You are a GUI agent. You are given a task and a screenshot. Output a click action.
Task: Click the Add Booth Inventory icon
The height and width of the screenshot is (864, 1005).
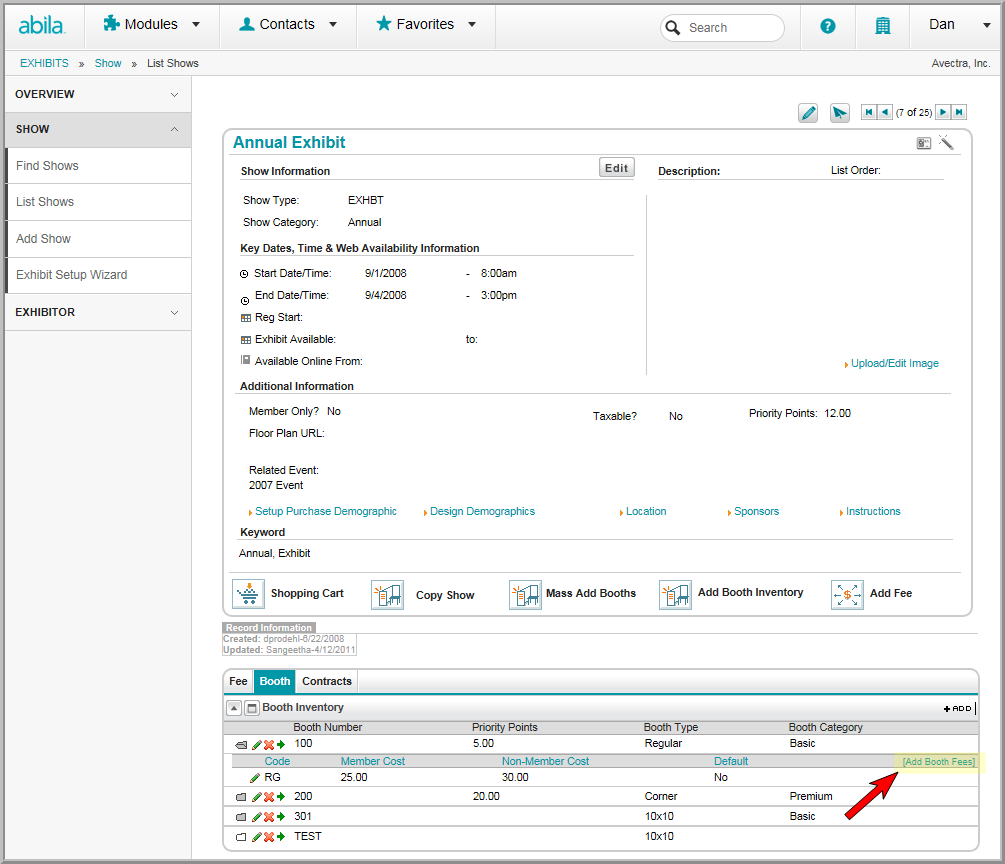676,595
